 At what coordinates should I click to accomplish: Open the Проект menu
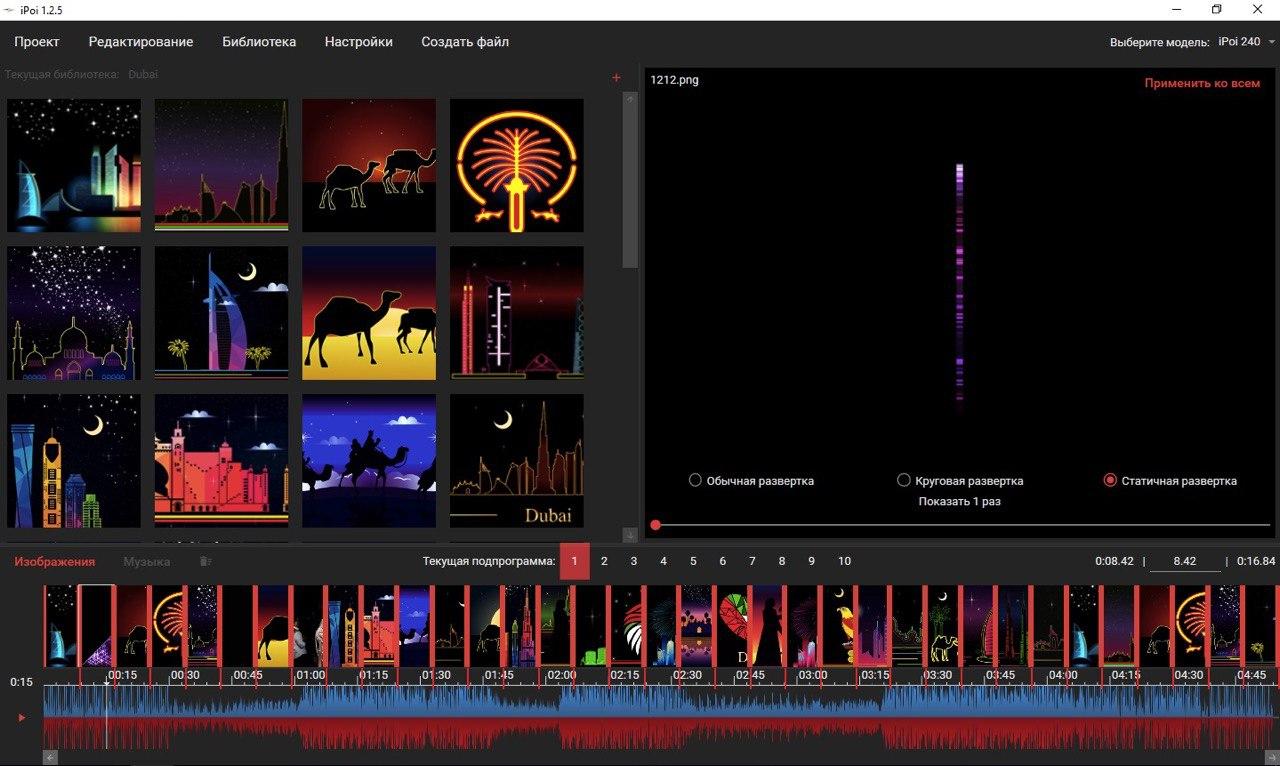(37, 42)
